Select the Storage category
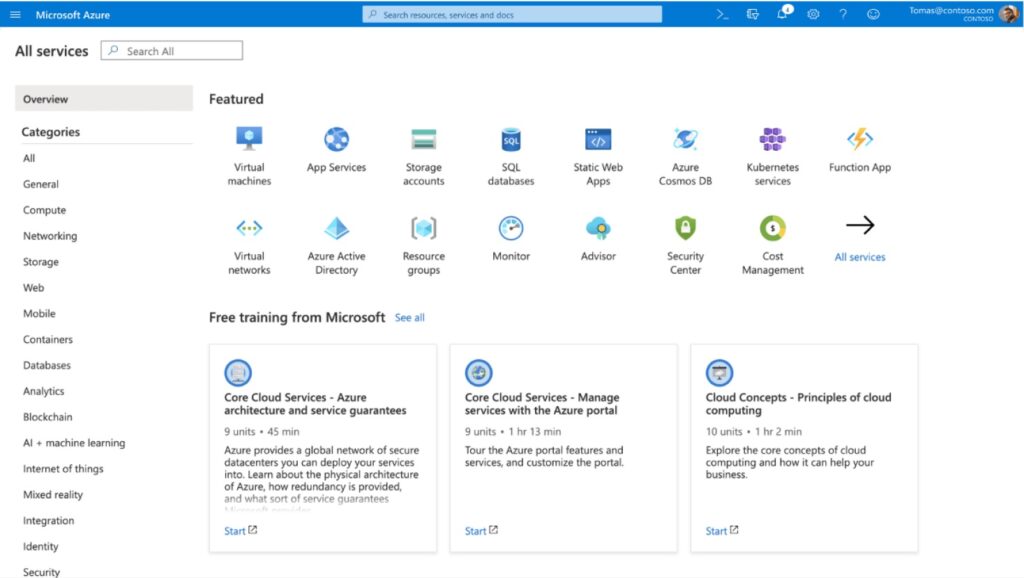The height and width of the screenshot is (578, 1024). coord(40,261)
